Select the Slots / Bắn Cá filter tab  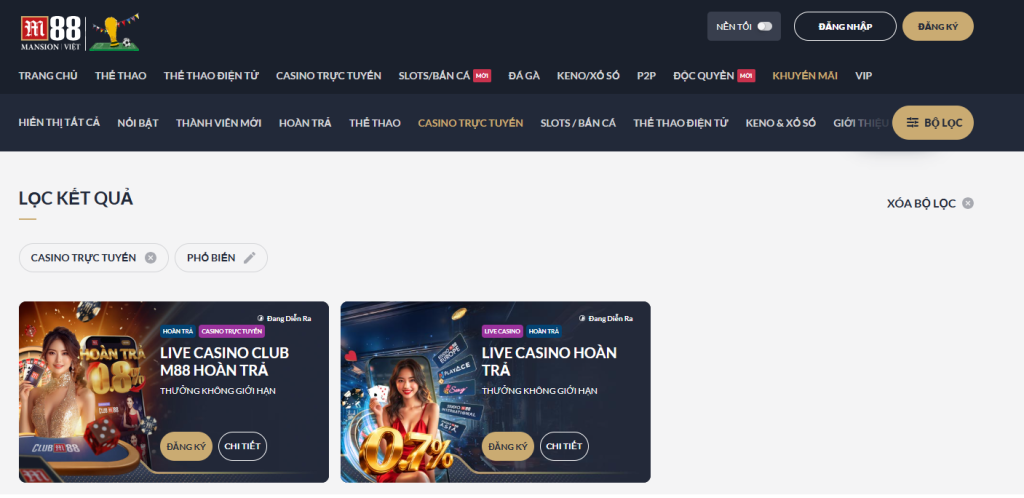point(578,123)
